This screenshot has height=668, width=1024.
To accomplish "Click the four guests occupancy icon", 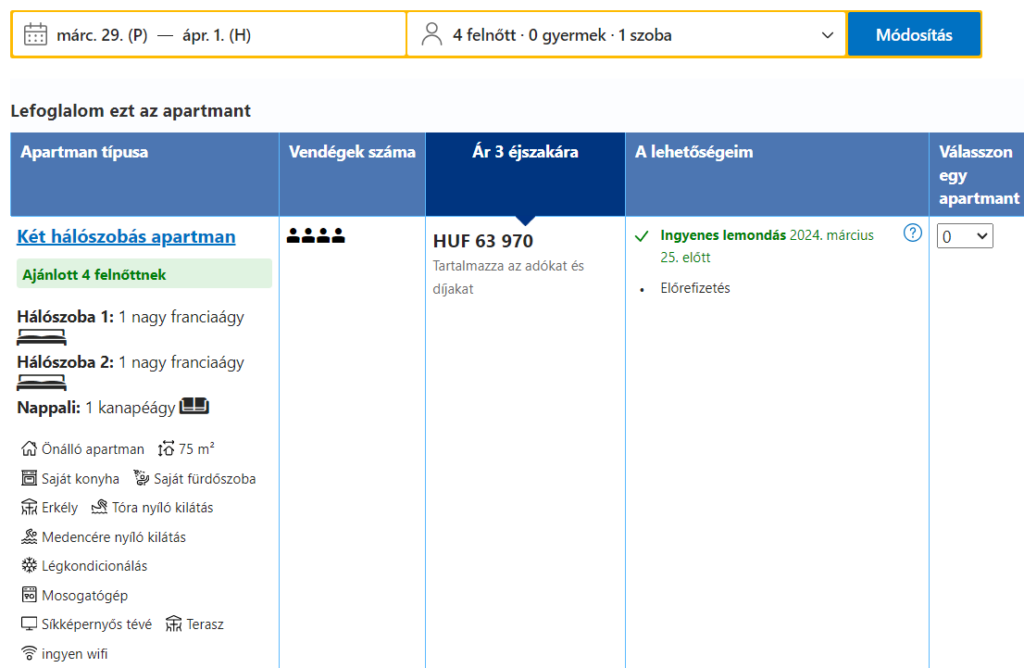I will pyautogui.click(x=315, y=236).
